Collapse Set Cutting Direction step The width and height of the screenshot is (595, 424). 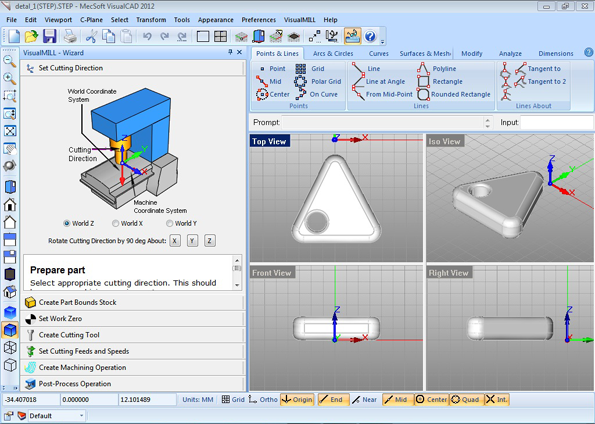(133, 68)
